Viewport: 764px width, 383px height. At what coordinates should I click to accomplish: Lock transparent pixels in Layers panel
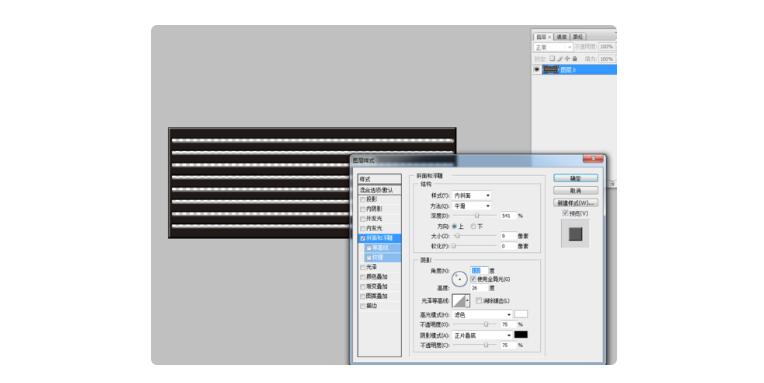tap(552, 58)
